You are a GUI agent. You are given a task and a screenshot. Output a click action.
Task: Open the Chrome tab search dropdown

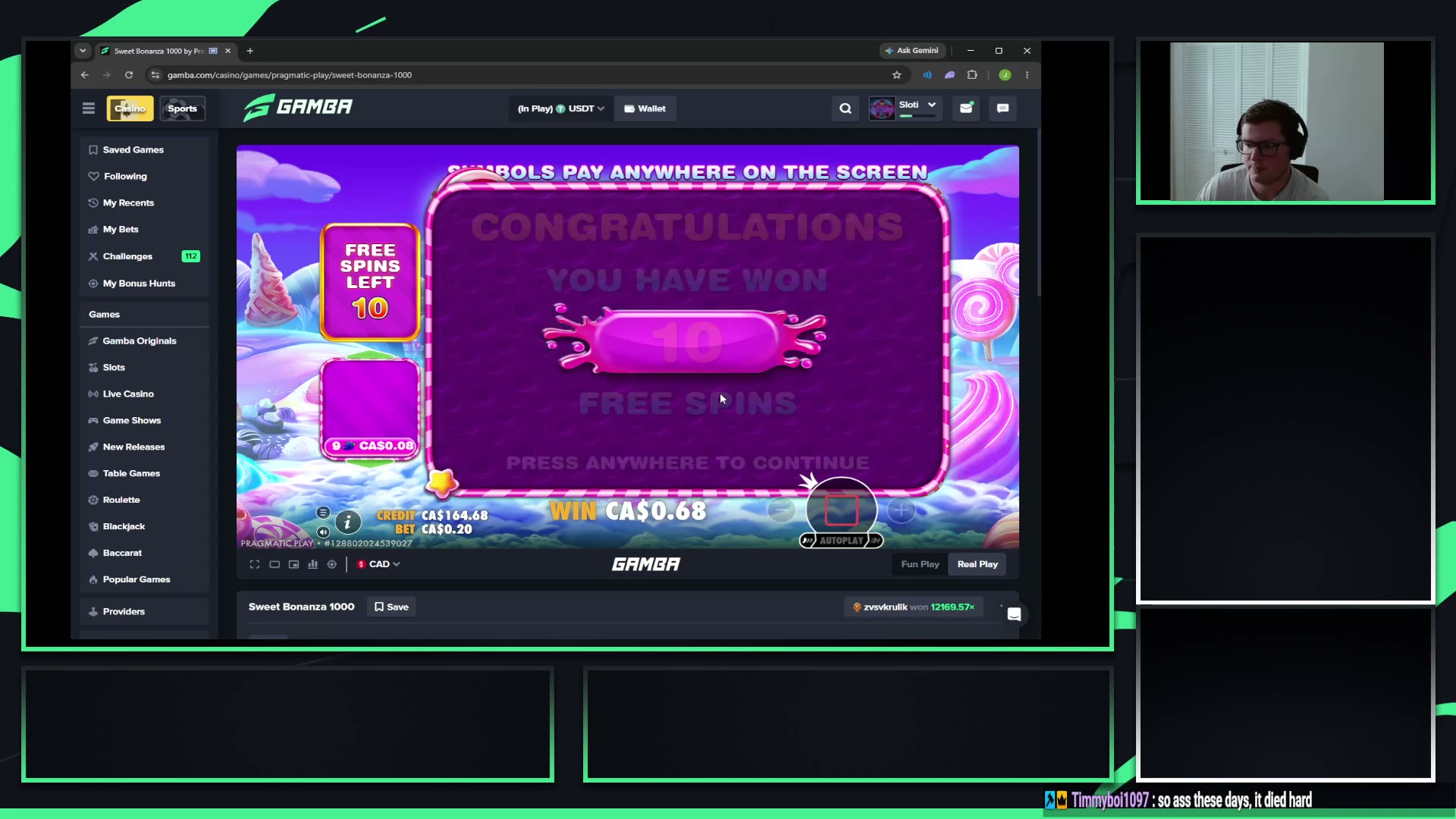(x=83, y=51)
